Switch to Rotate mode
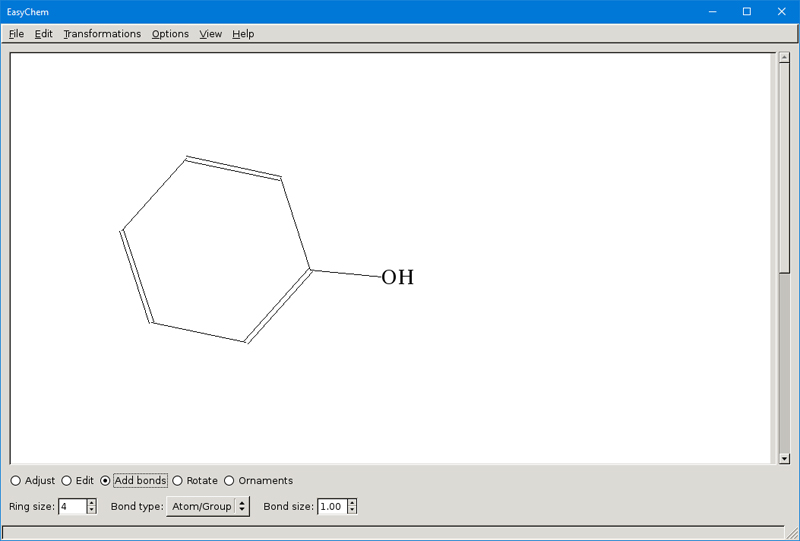Screen dimensions: 800x541 pos(178,481)
